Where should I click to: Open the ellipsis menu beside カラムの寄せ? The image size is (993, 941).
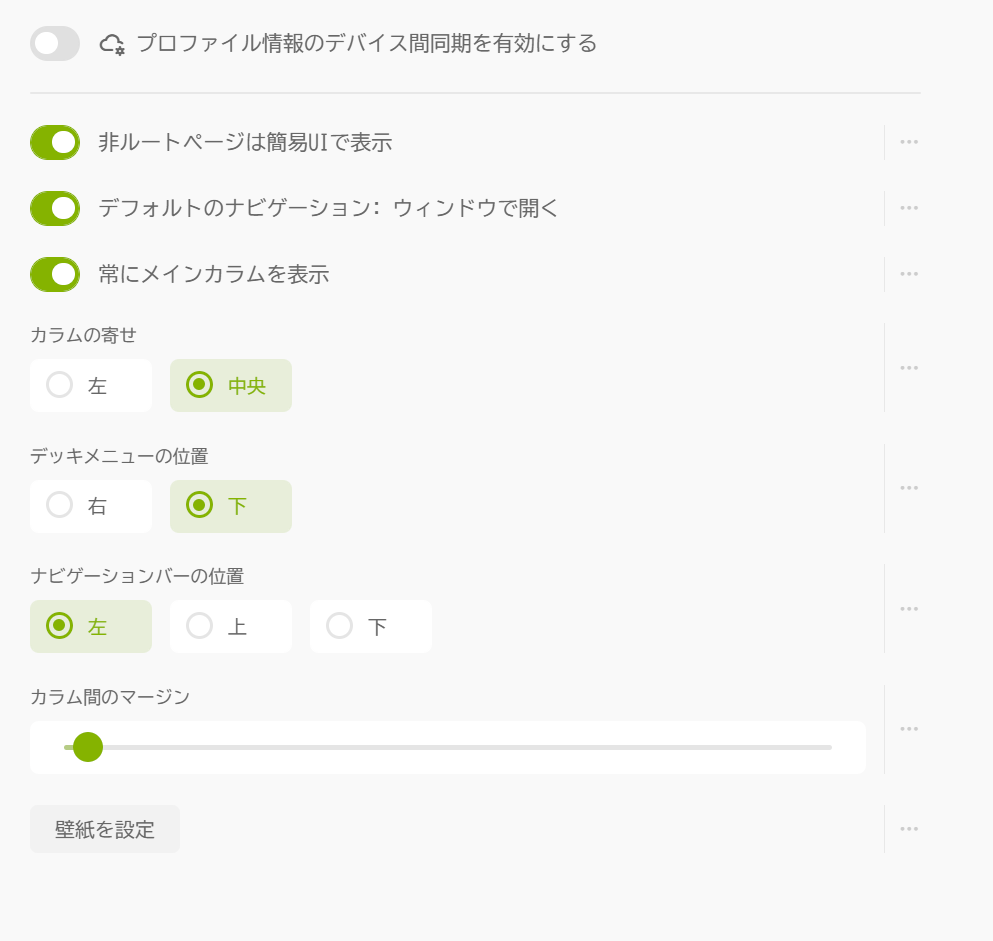tap(909, 366)
